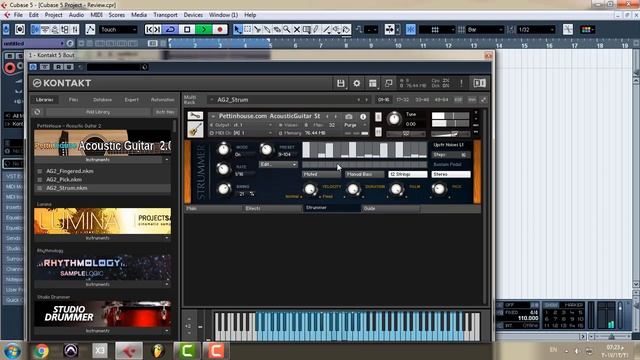Toggle the Stereo option
640x360 pixels.
451,174
